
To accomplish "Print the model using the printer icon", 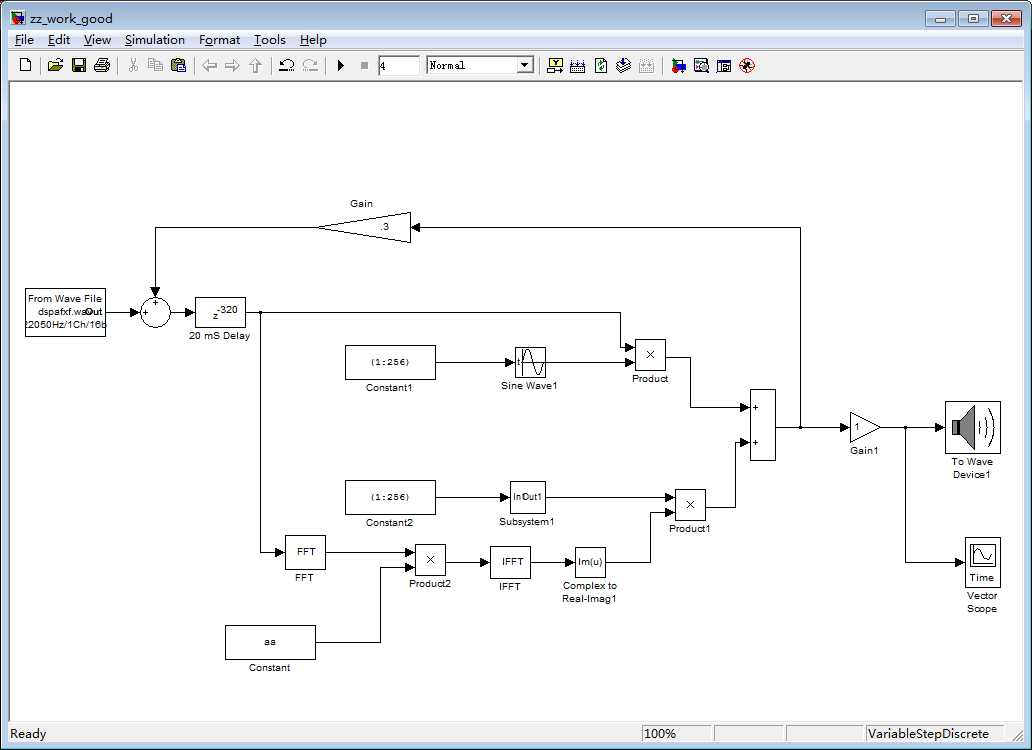I will click(102, 65).
